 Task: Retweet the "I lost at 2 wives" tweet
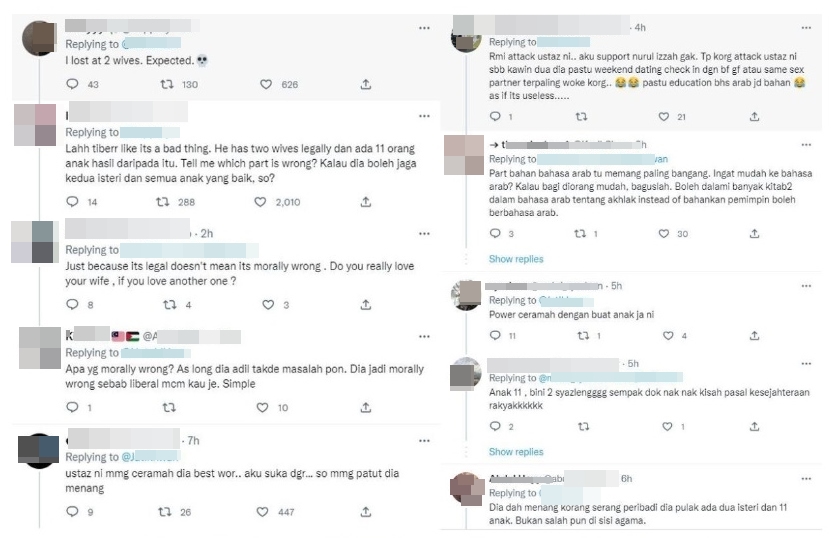[167, 84]
